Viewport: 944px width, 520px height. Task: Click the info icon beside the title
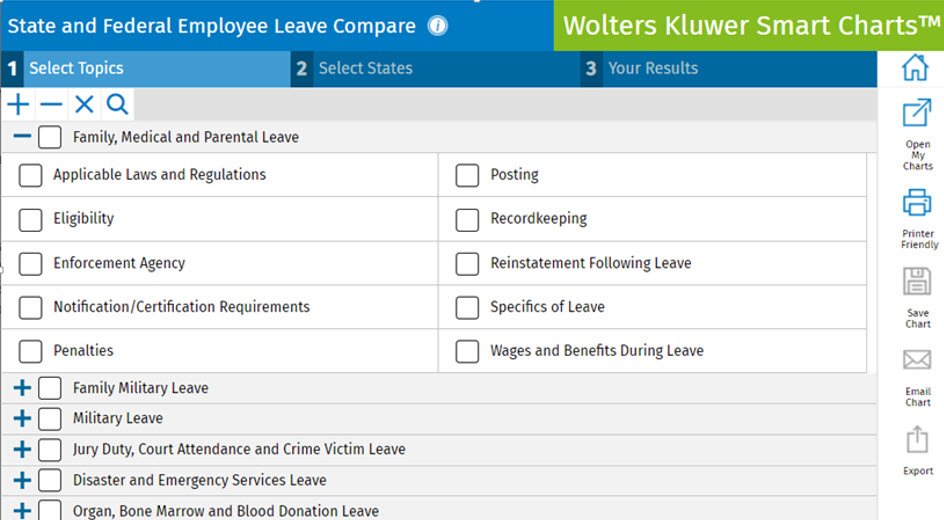coord(438,26)
